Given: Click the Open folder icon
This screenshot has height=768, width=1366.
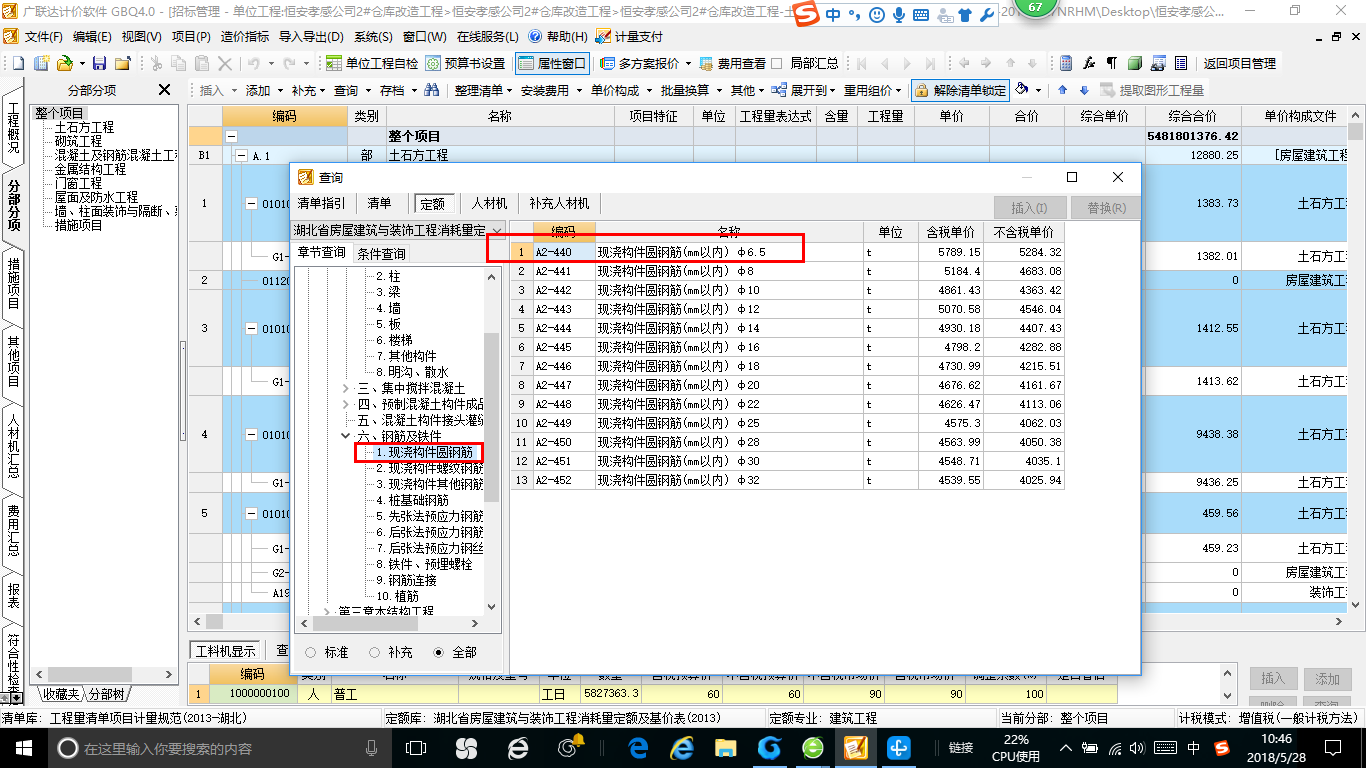Looking at the screenshot, I should [x=63, y=63].
